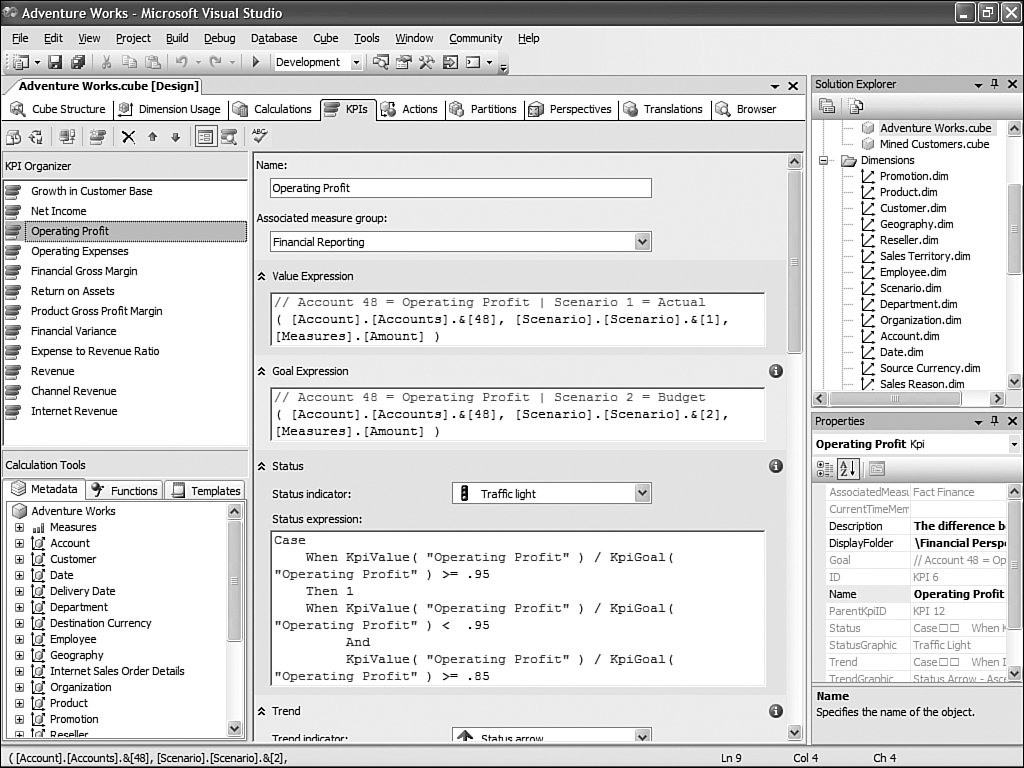The width and height of the screenshot is (1024, 768).
Task: Click the Goal Expression info icon
Action: point(776,371)
